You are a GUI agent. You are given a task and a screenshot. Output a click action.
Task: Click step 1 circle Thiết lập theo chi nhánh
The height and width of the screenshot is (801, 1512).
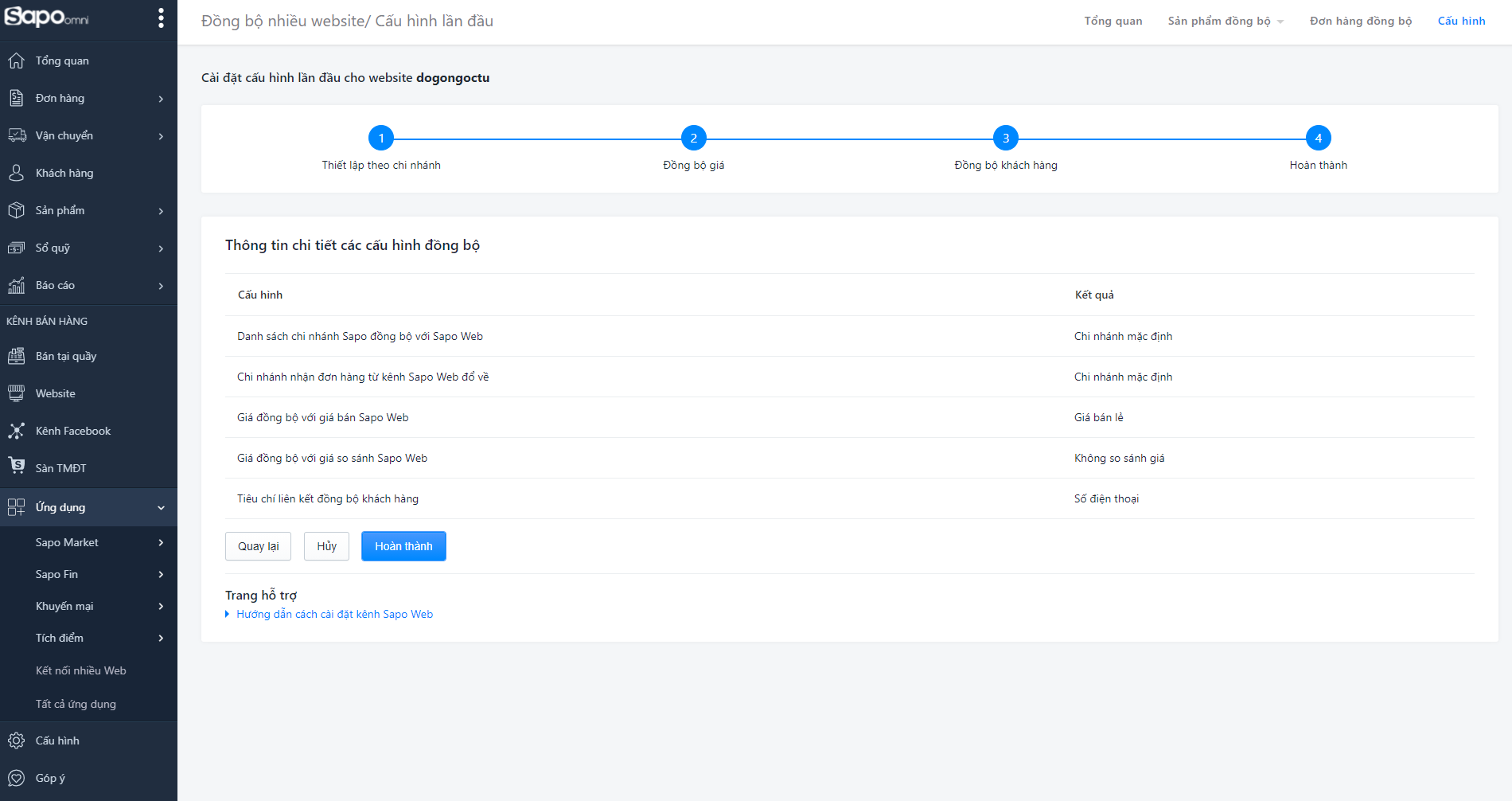click(381, 139)
